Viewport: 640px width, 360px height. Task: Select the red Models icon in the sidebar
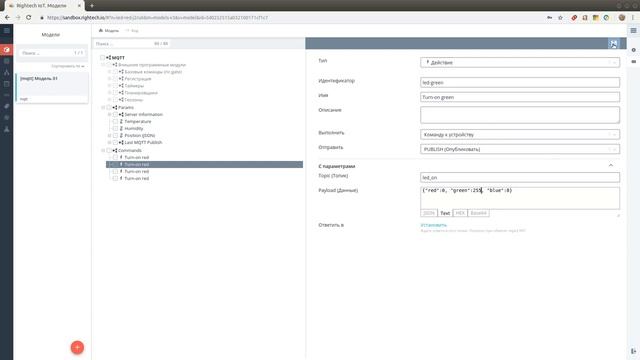coord(7,50)
